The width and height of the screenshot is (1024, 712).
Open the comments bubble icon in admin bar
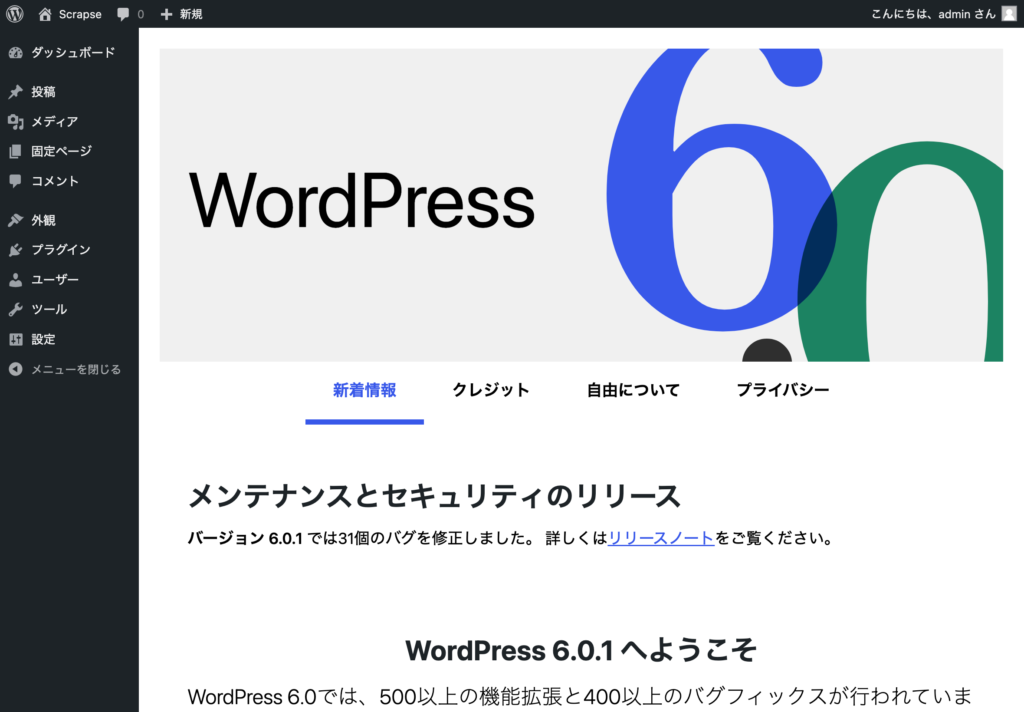point(123,14)
